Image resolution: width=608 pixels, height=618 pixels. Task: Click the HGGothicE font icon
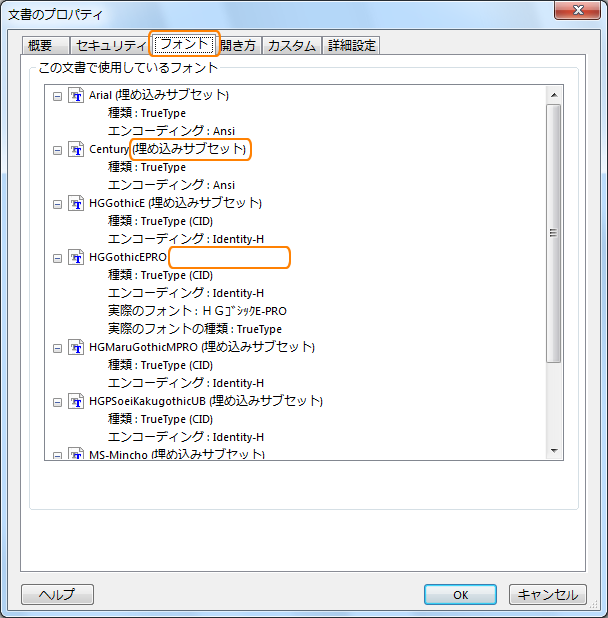pos(76,203)
